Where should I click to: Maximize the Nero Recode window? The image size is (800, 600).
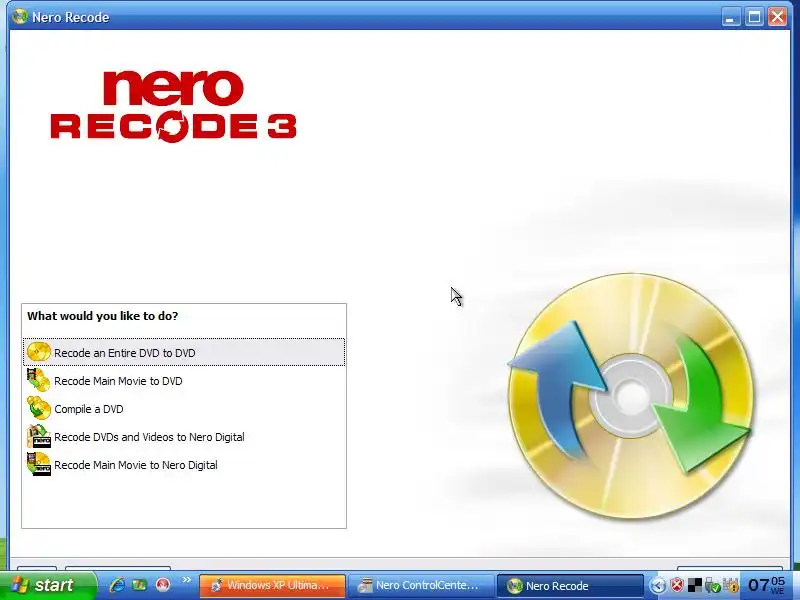(x=754, y=17)
